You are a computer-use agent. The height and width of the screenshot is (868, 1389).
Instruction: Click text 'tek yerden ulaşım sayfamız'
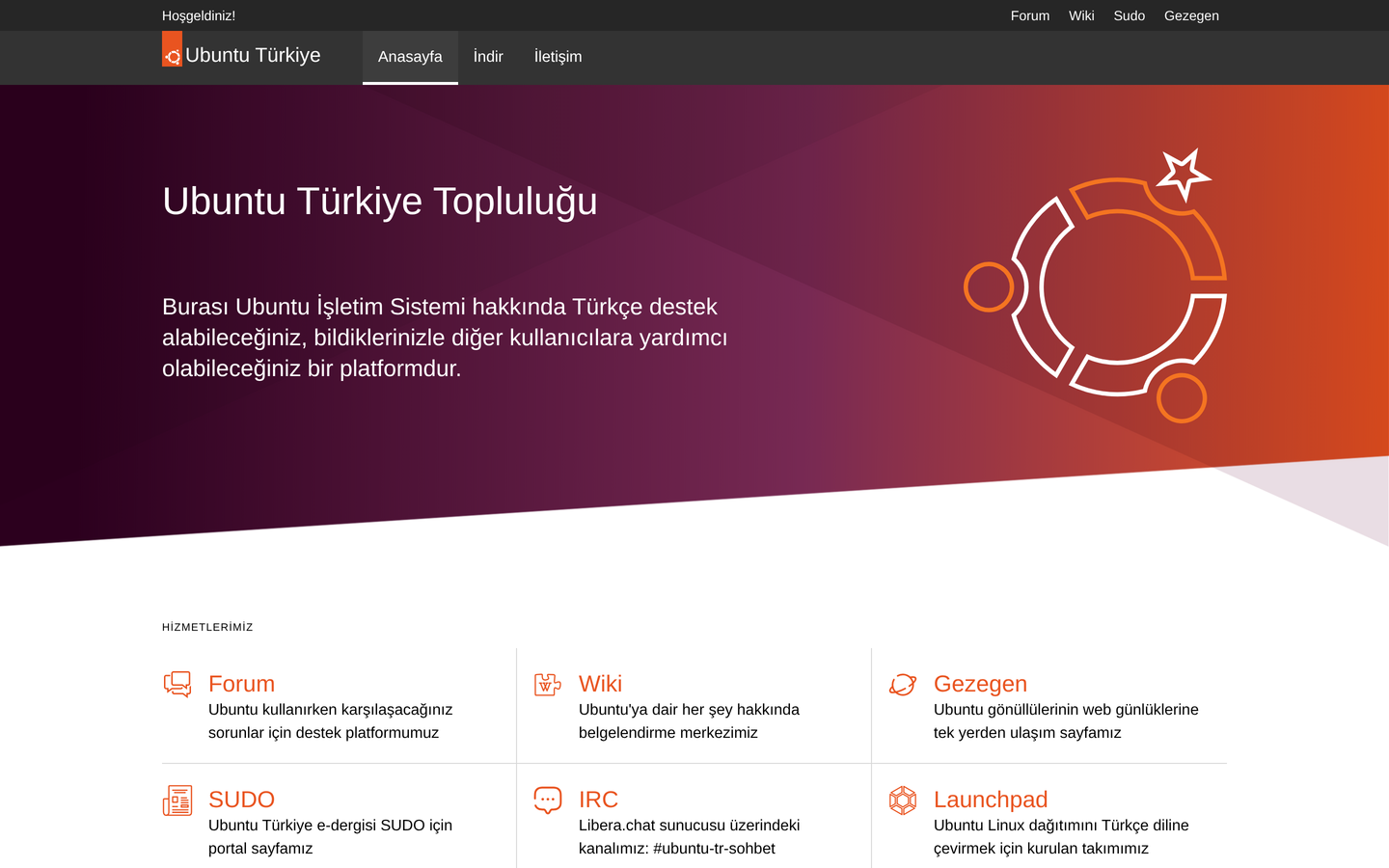point(1027,733)
